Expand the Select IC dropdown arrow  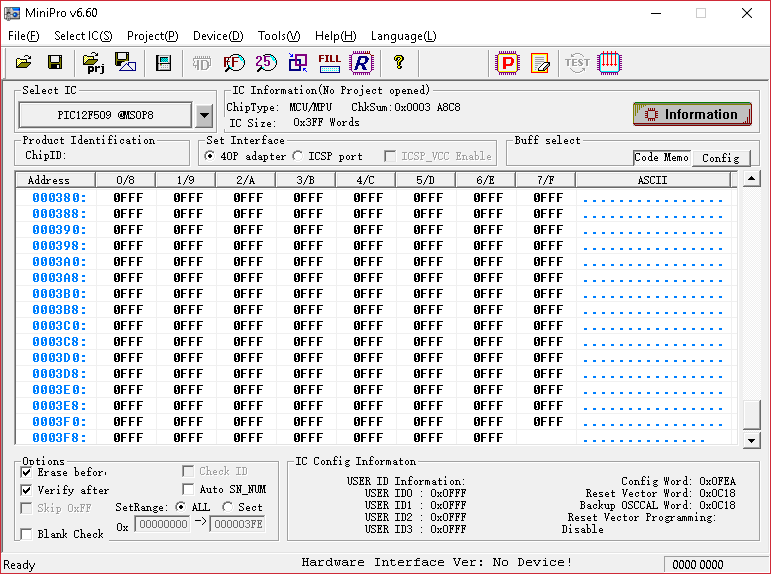tap(204, 116)
